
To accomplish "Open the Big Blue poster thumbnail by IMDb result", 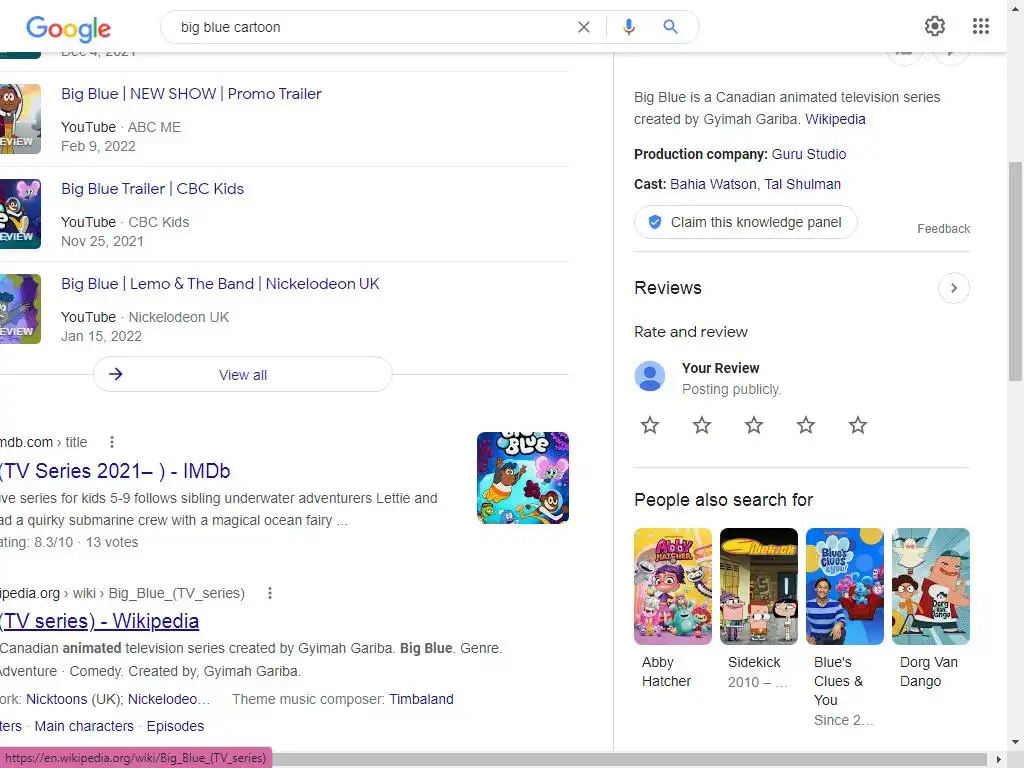I will 522,478.
